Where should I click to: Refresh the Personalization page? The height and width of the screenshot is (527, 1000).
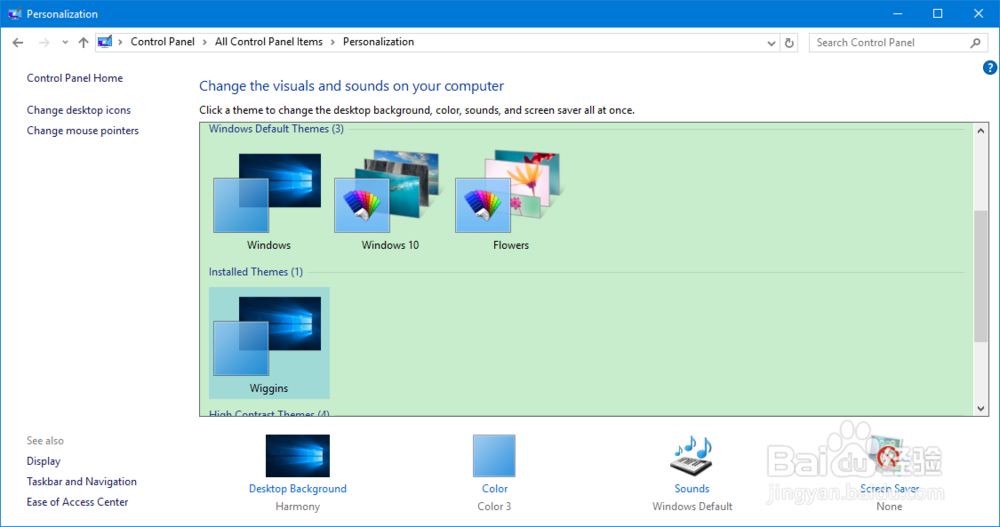pyautogui.click(x=789, y=43)
